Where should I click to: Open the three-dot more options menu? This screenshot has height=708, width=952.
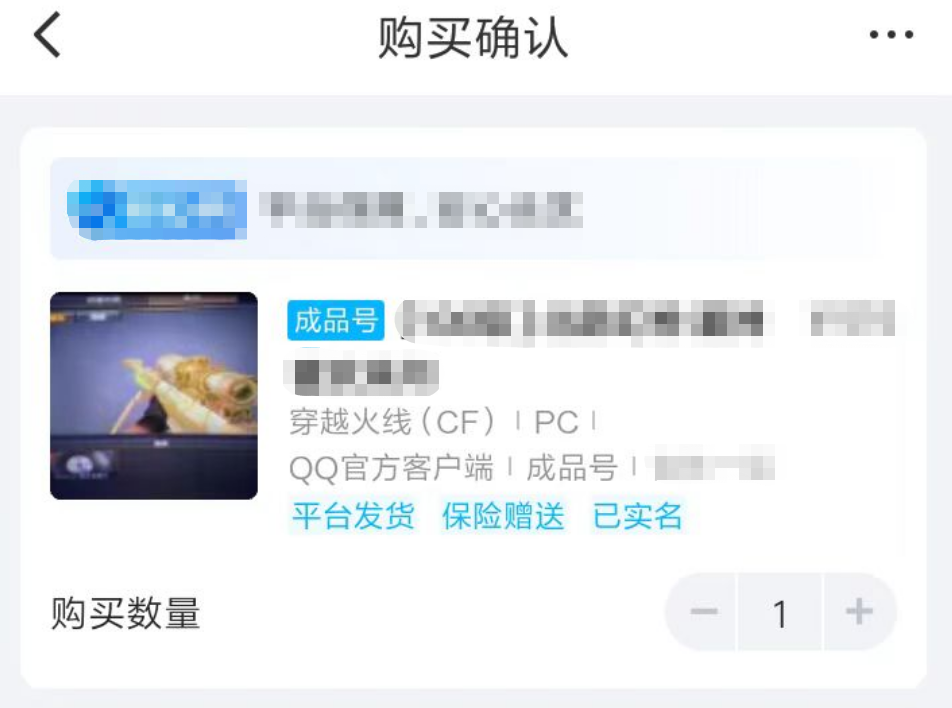point(891,35)
